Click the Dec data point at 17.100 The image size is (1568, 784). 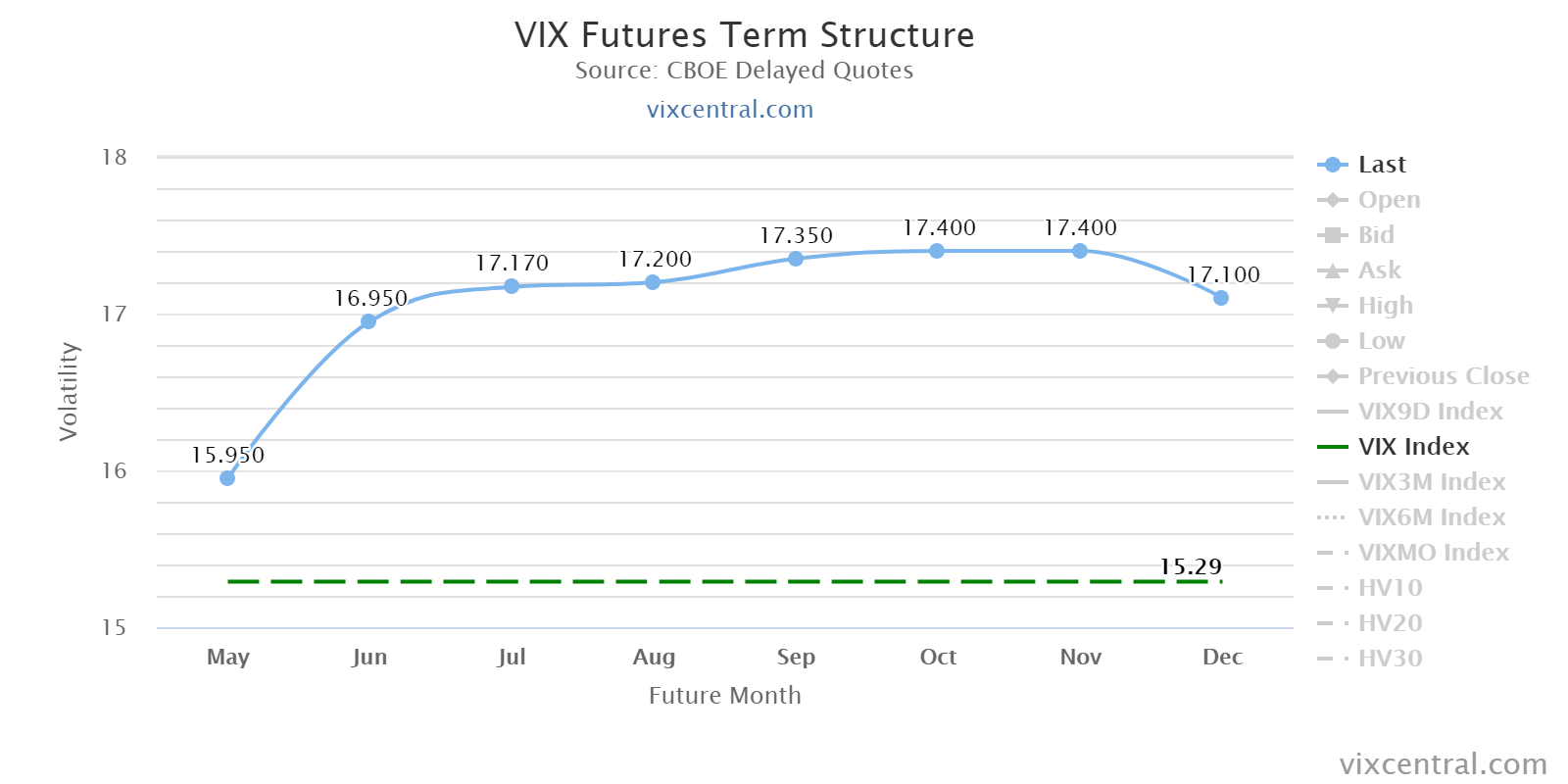(x=1221, y=298)
